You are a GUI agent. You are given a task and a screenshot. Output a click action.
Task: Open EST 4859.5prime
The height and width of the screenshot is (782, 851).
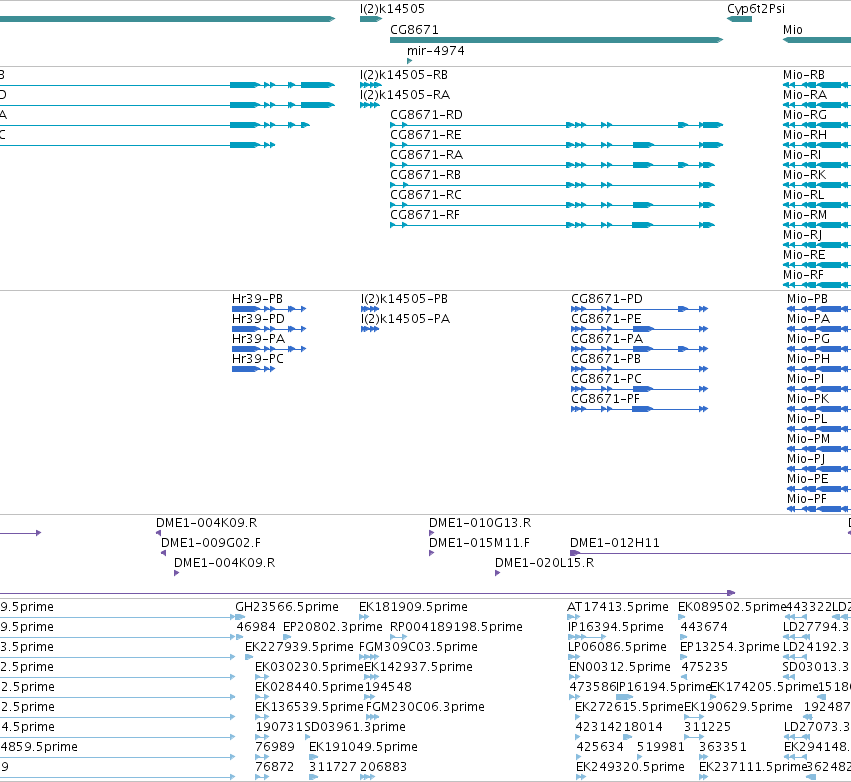point(39,747)
